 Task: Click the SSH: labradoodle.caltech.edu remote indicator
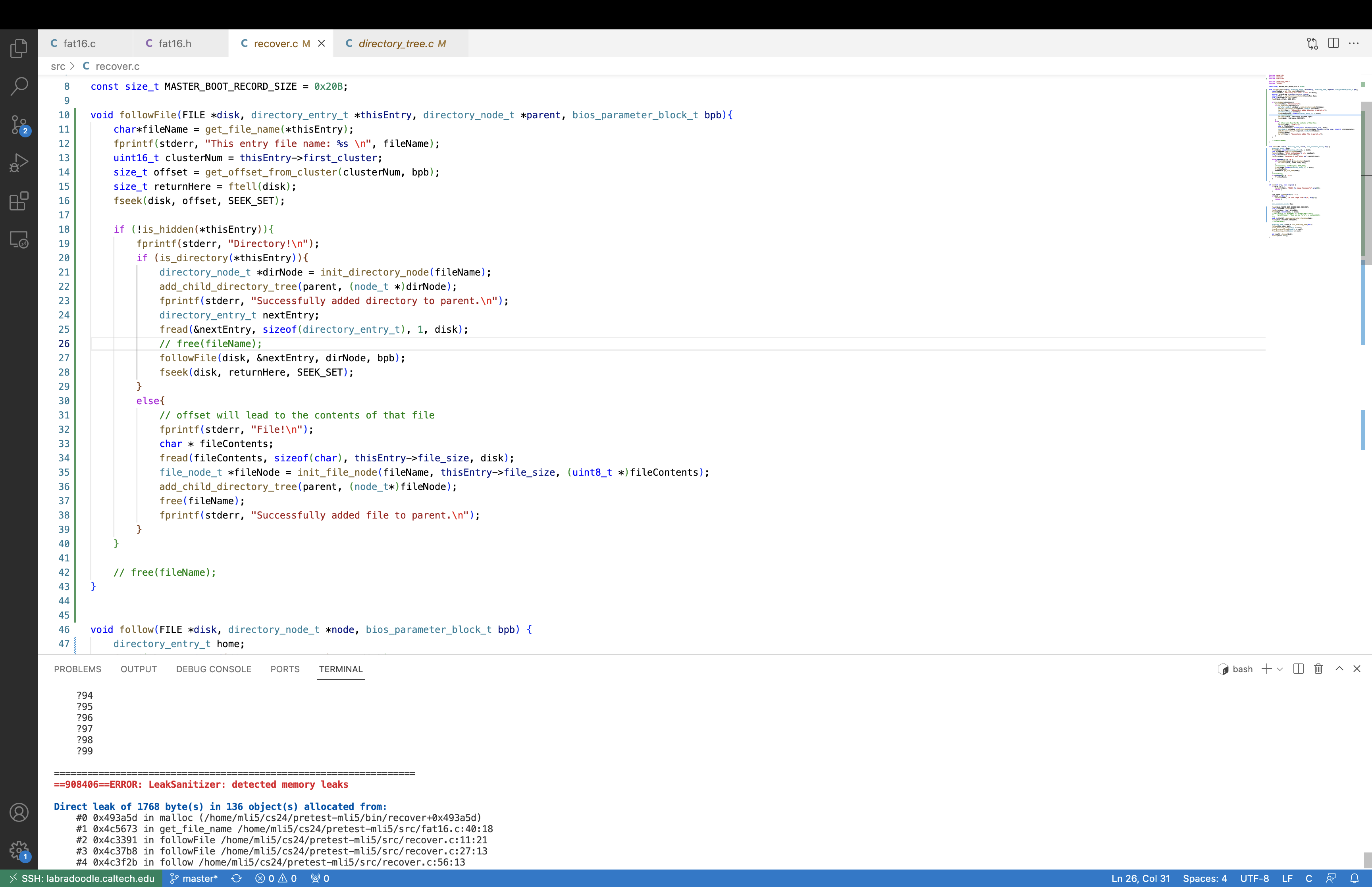pyautogui.click(x=81, y=878)
